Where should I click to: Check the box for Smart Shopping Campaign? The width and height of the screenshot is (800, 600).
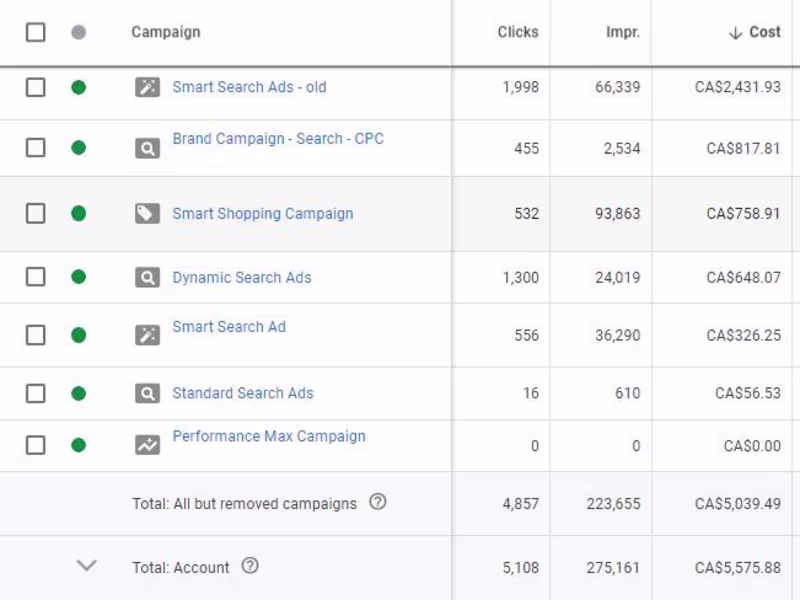point(35,213)
